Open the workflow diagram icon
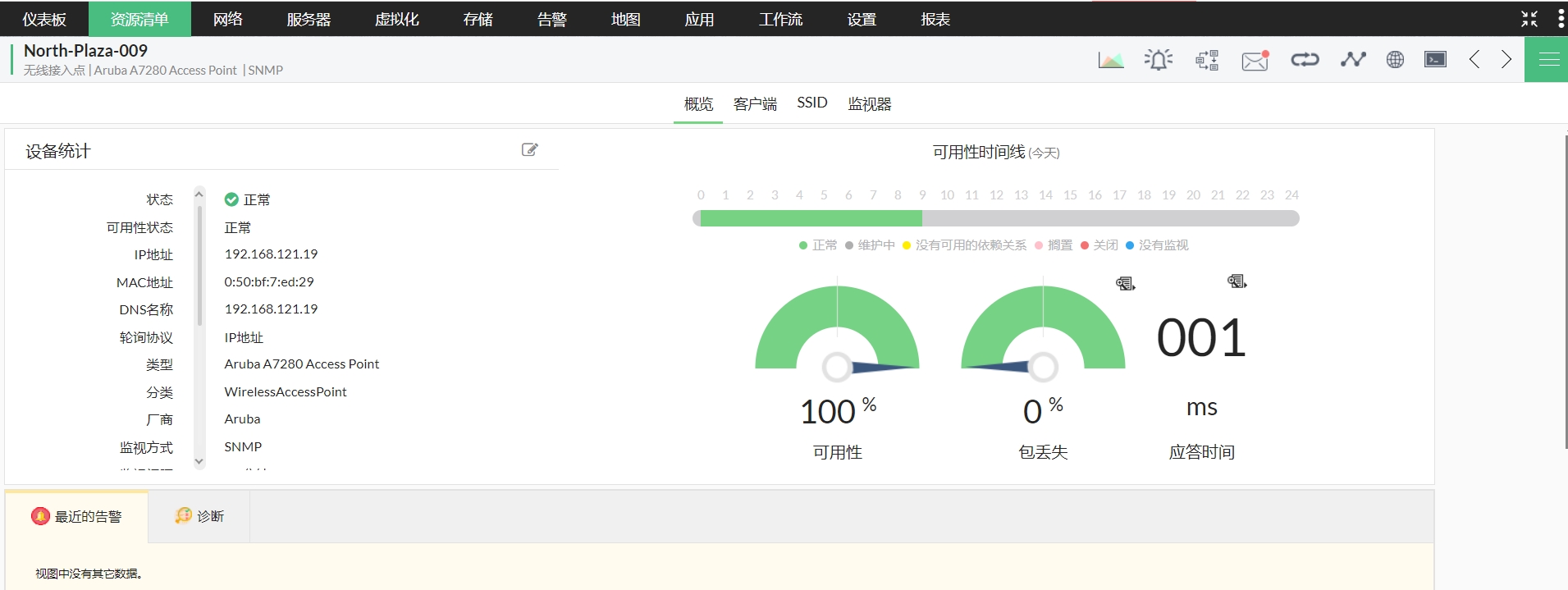Screen dimensions: 1568x590 click(x=1207, y=60)
